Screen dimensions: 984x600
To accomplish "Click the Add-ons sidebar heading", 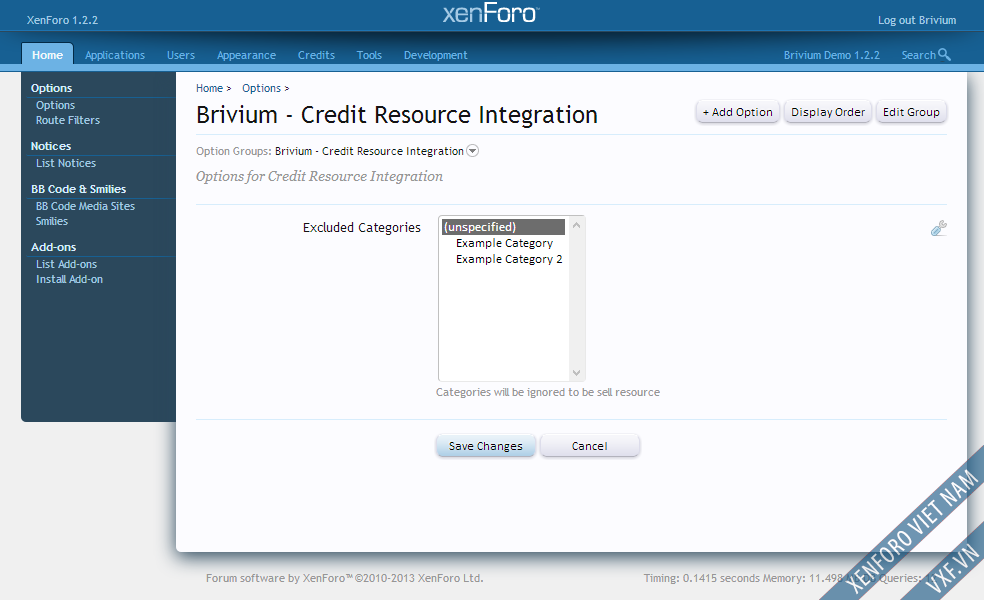I will point(53,247).
